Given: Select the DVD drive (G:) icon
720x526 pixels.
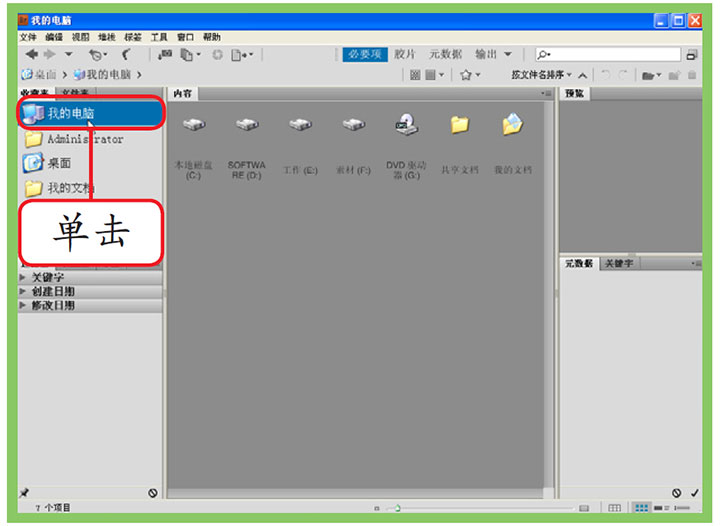Looking at the screenshot, I should (407, 126).
